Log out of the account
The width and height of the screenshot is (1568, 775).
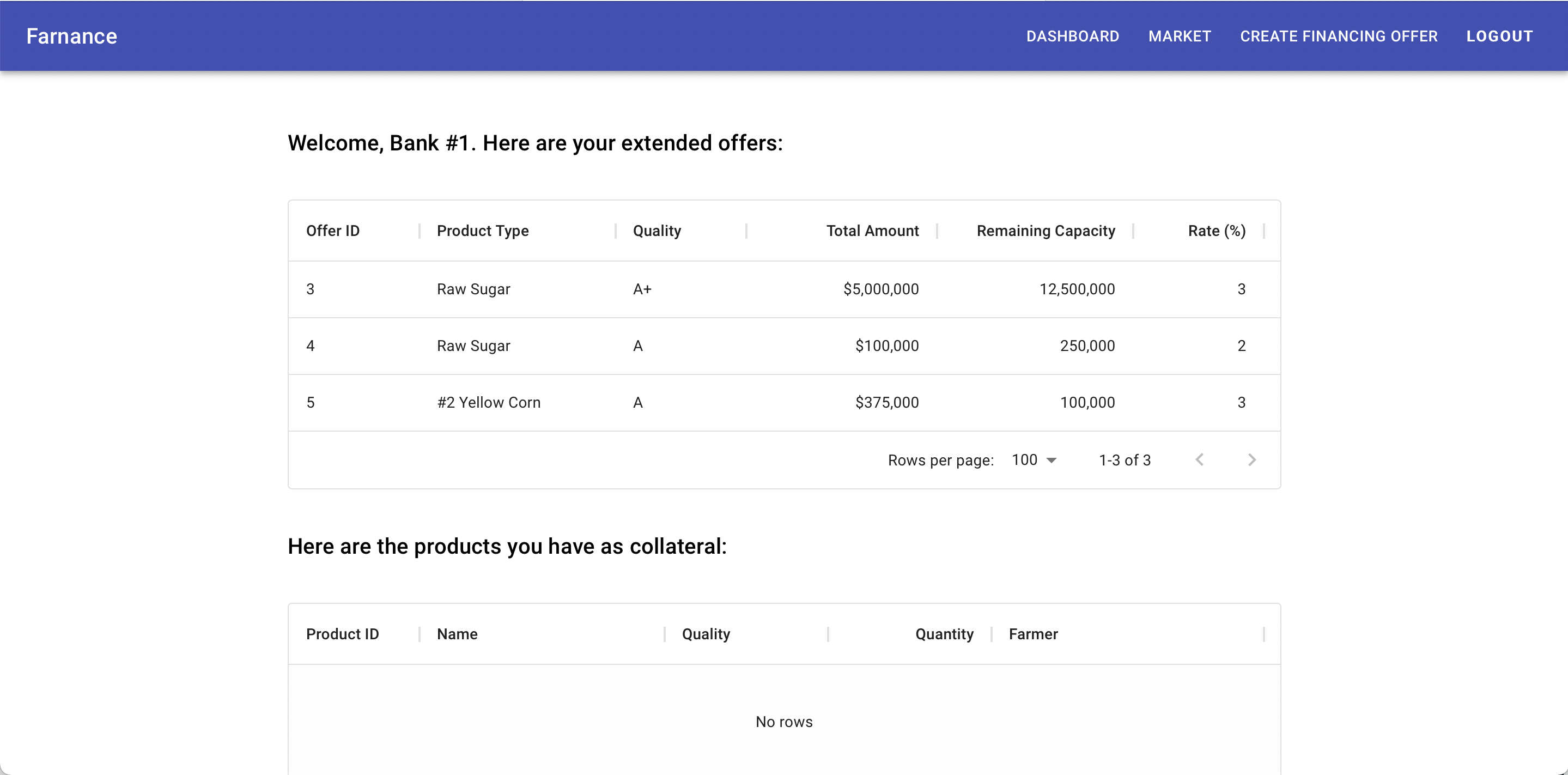(1499, 36)
